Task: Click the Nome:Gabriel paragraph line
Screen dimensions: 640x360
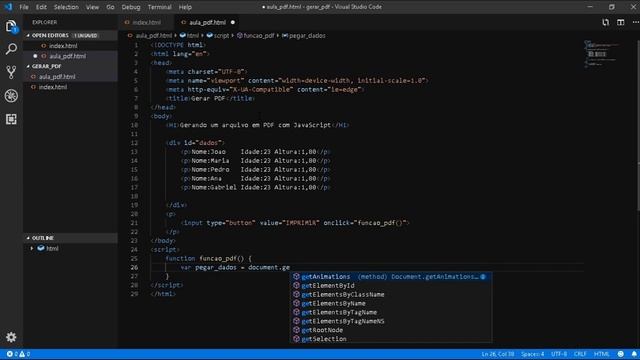Action: (x=256, y=187)
